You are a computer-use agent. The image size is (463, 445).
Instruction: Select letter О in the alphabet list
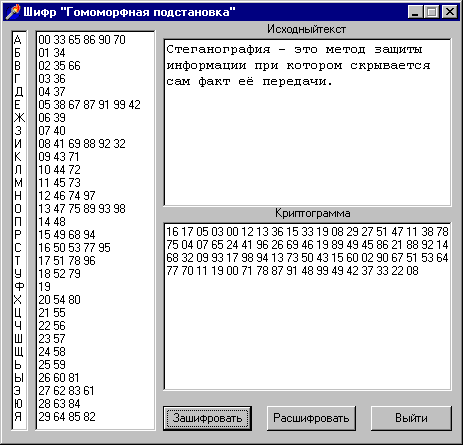coord(18,209)
